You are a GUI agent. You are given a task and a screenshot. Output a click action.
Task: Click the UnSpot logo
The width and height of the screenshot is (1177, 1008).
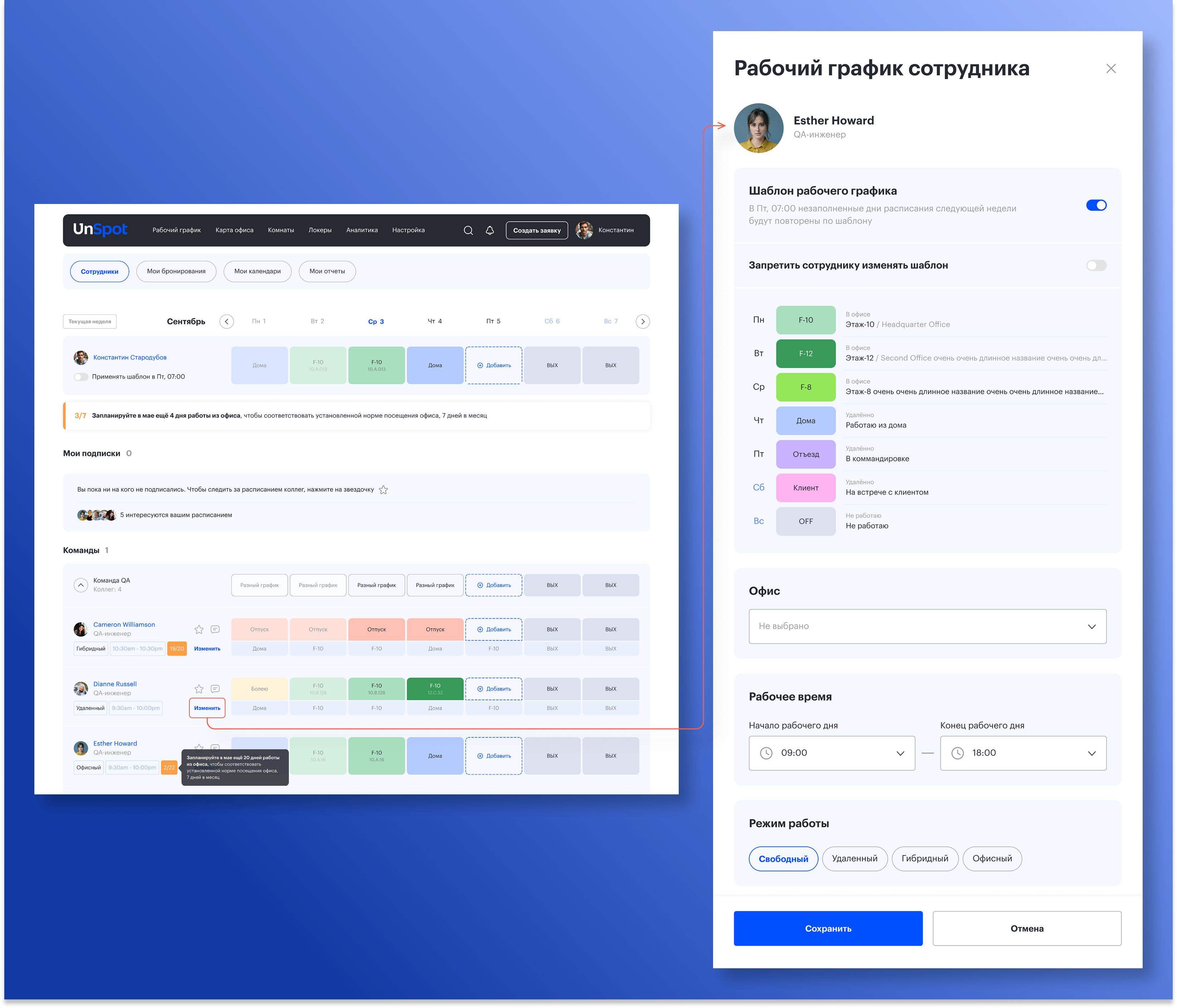(100, 229)
